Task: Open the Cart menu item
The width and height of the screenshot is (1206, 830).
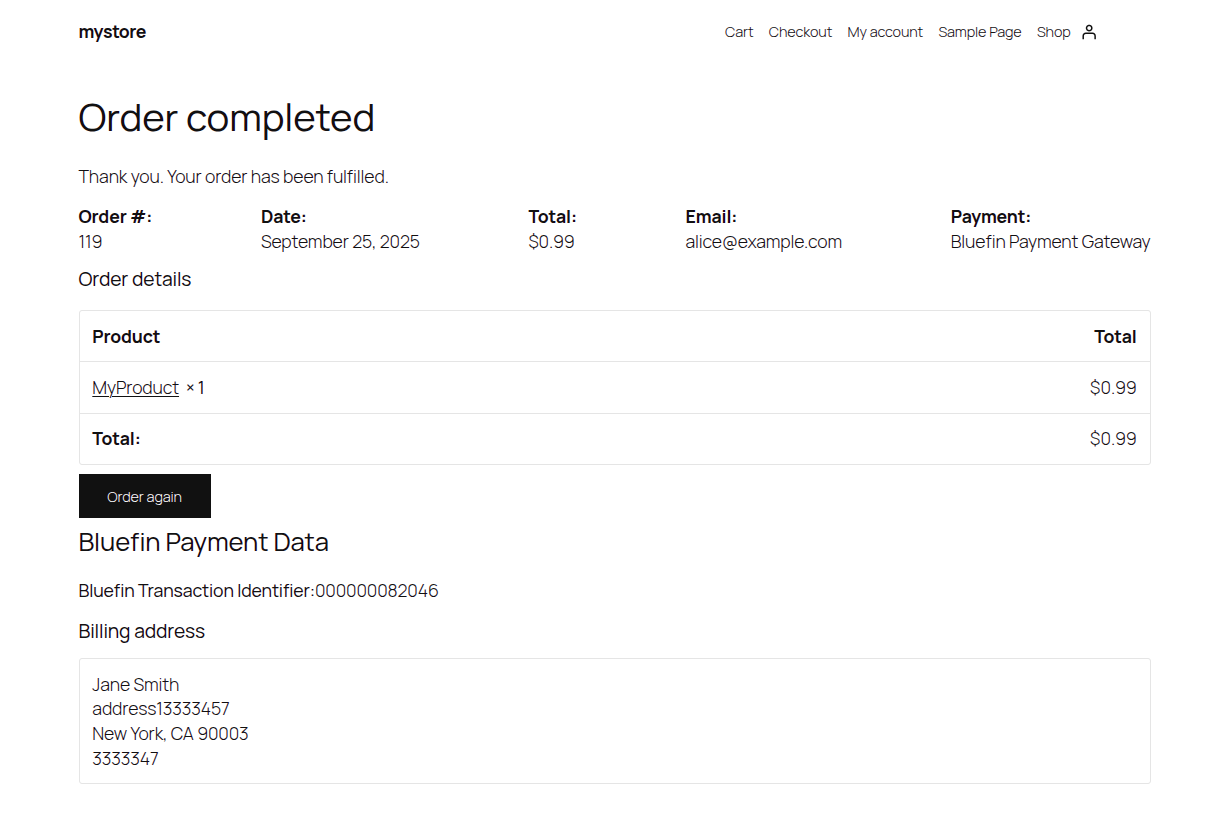Action: click(738, 31)
